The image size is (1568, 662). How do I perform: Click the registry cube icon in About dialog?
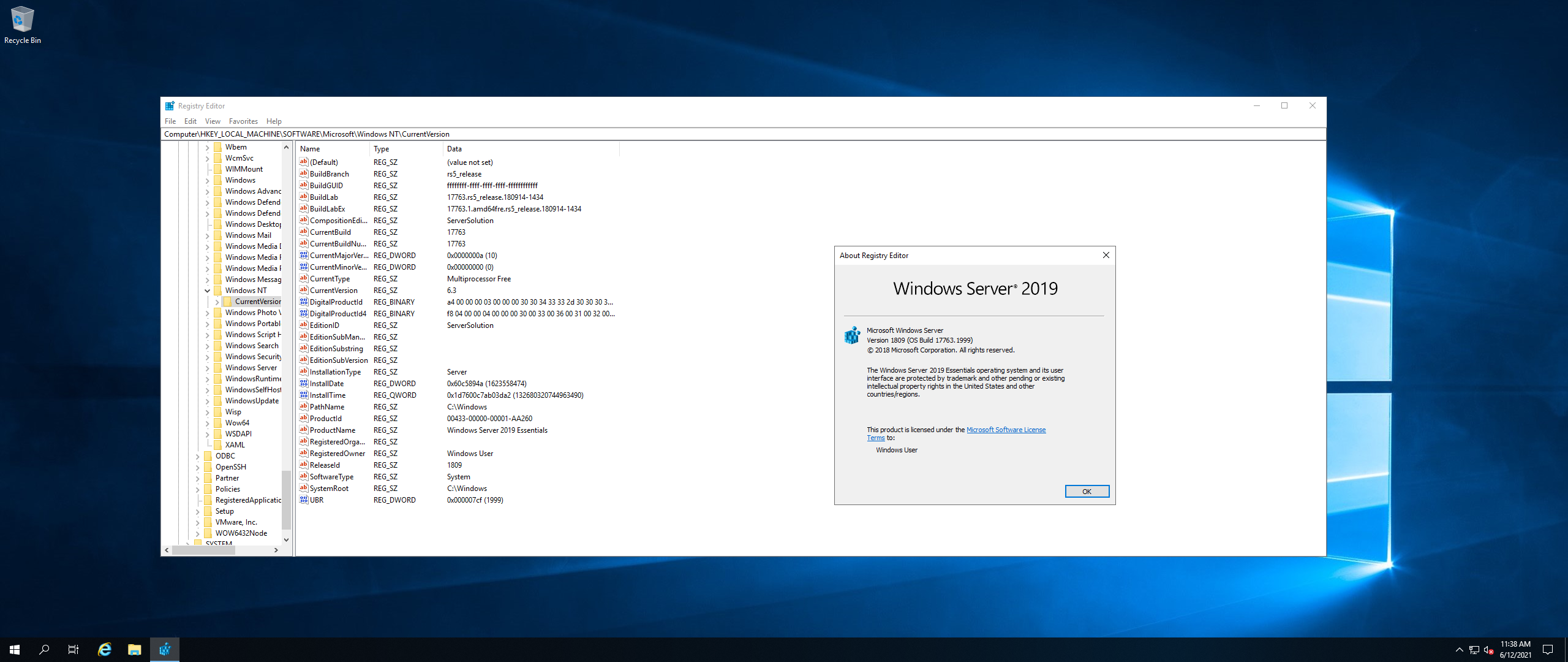(852, 335)
